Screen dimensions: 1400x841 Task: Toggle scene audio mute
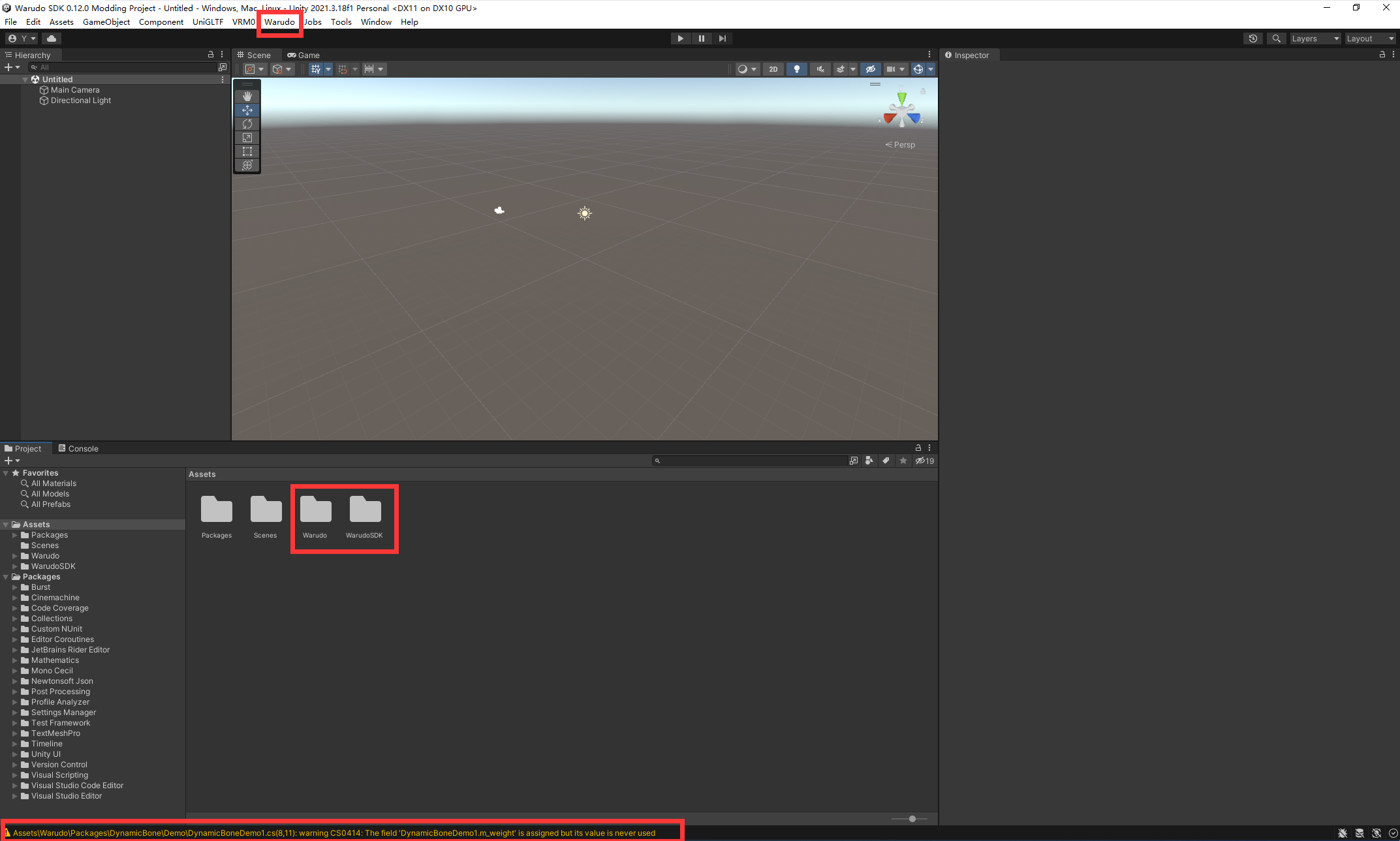(x=820, y=69)
